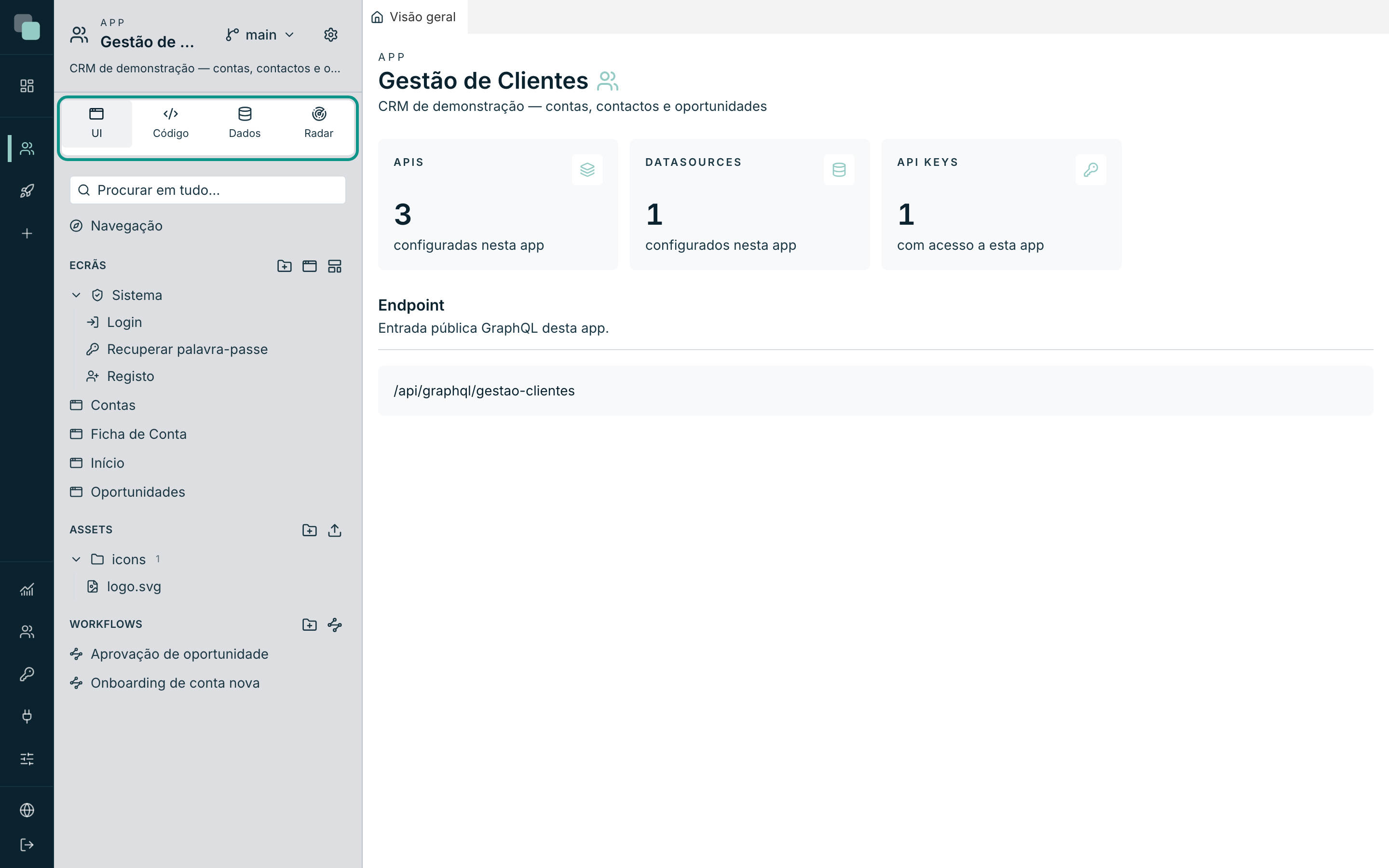
Task: Add a new folder in the Workflows section
Action: [x=309, y=624]
